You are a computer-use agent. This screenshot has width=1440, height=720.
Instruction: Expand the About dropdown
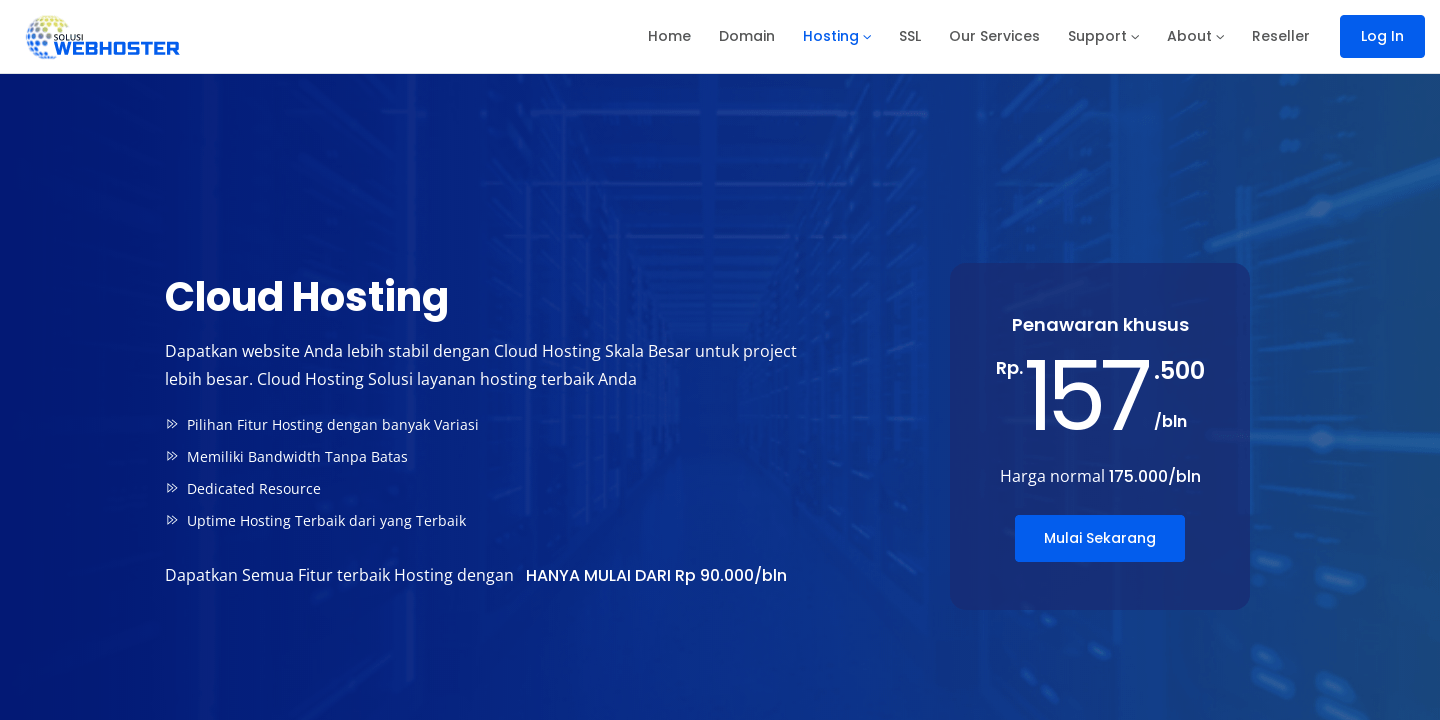click(x=1195, y=36)
